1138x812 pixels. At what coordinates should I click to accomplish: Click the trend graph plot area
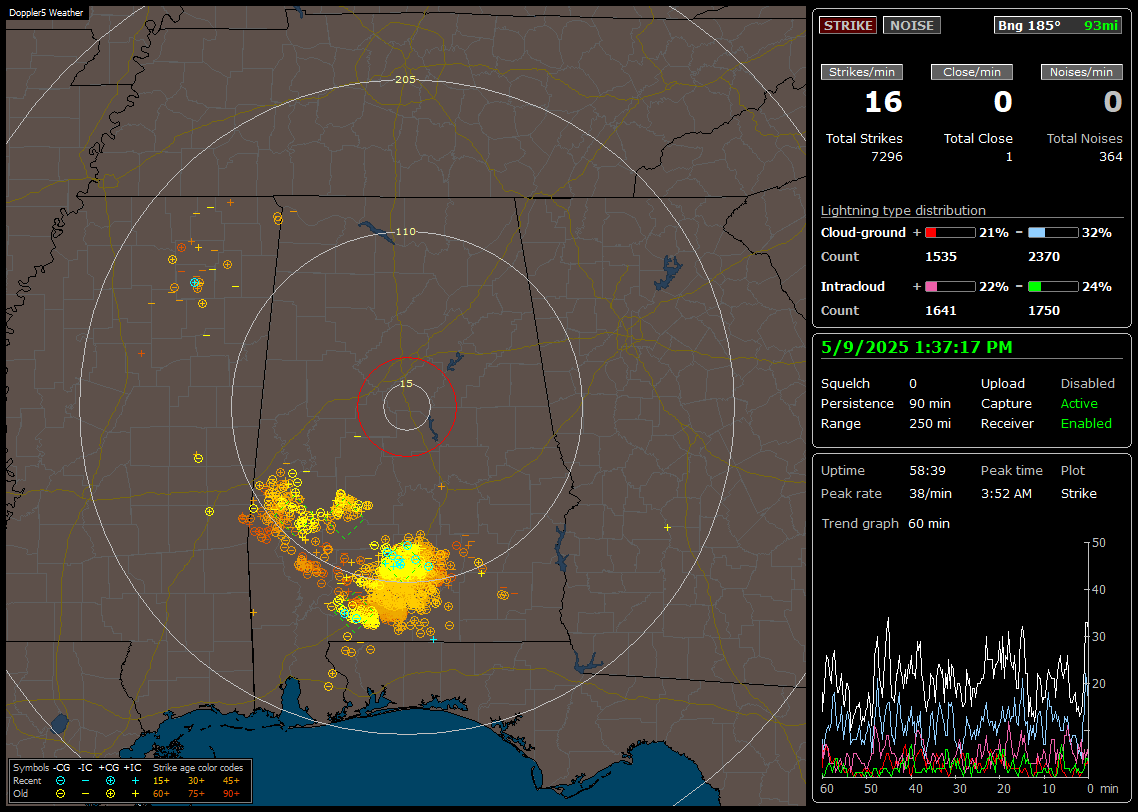pyautogui.click(x=954, y=660)
